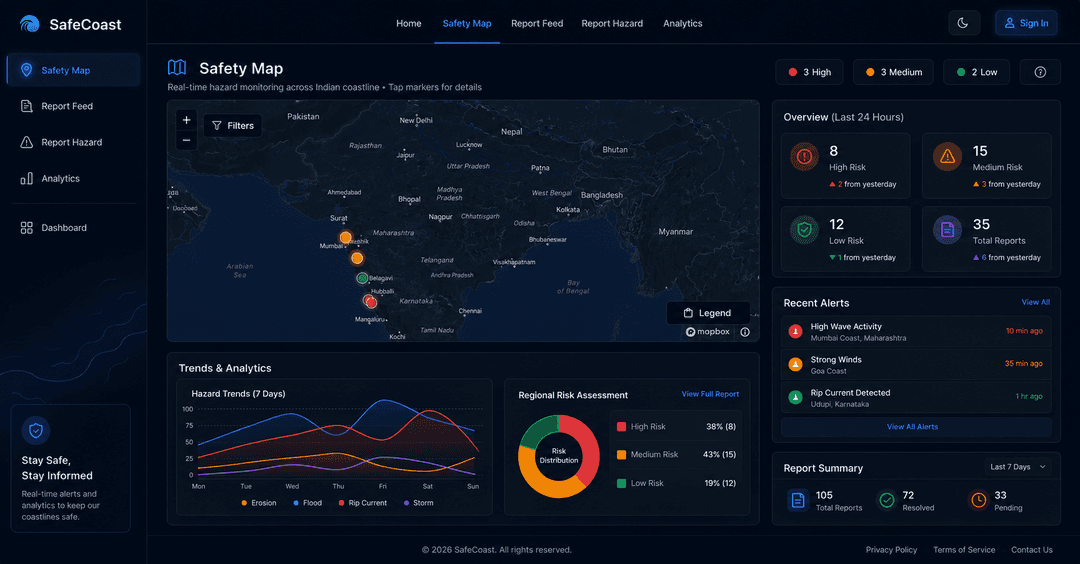The width and height of the screenshot is (1080, 564).
Task: Toggle the 2 Low filter chip
Action: [977, 72]
